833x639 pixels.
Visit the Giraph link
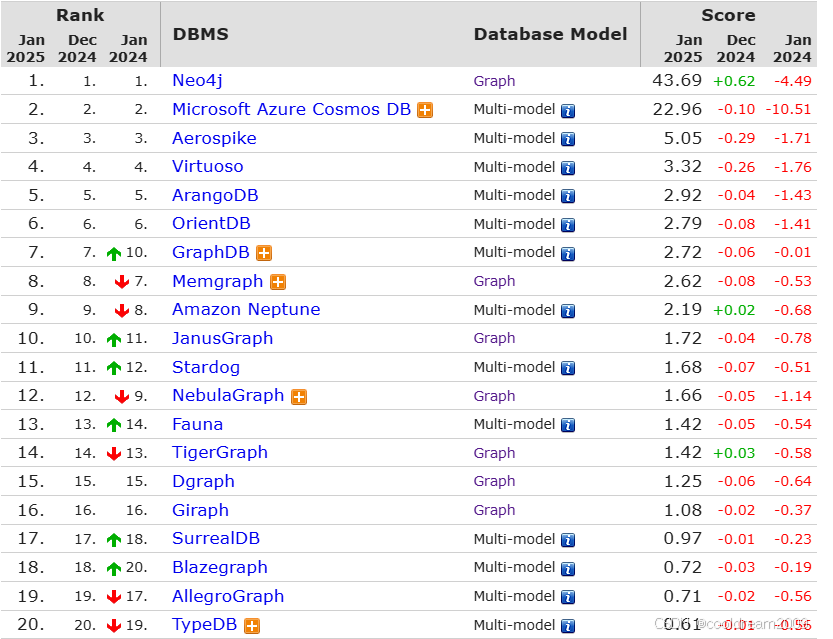point(200,510)
